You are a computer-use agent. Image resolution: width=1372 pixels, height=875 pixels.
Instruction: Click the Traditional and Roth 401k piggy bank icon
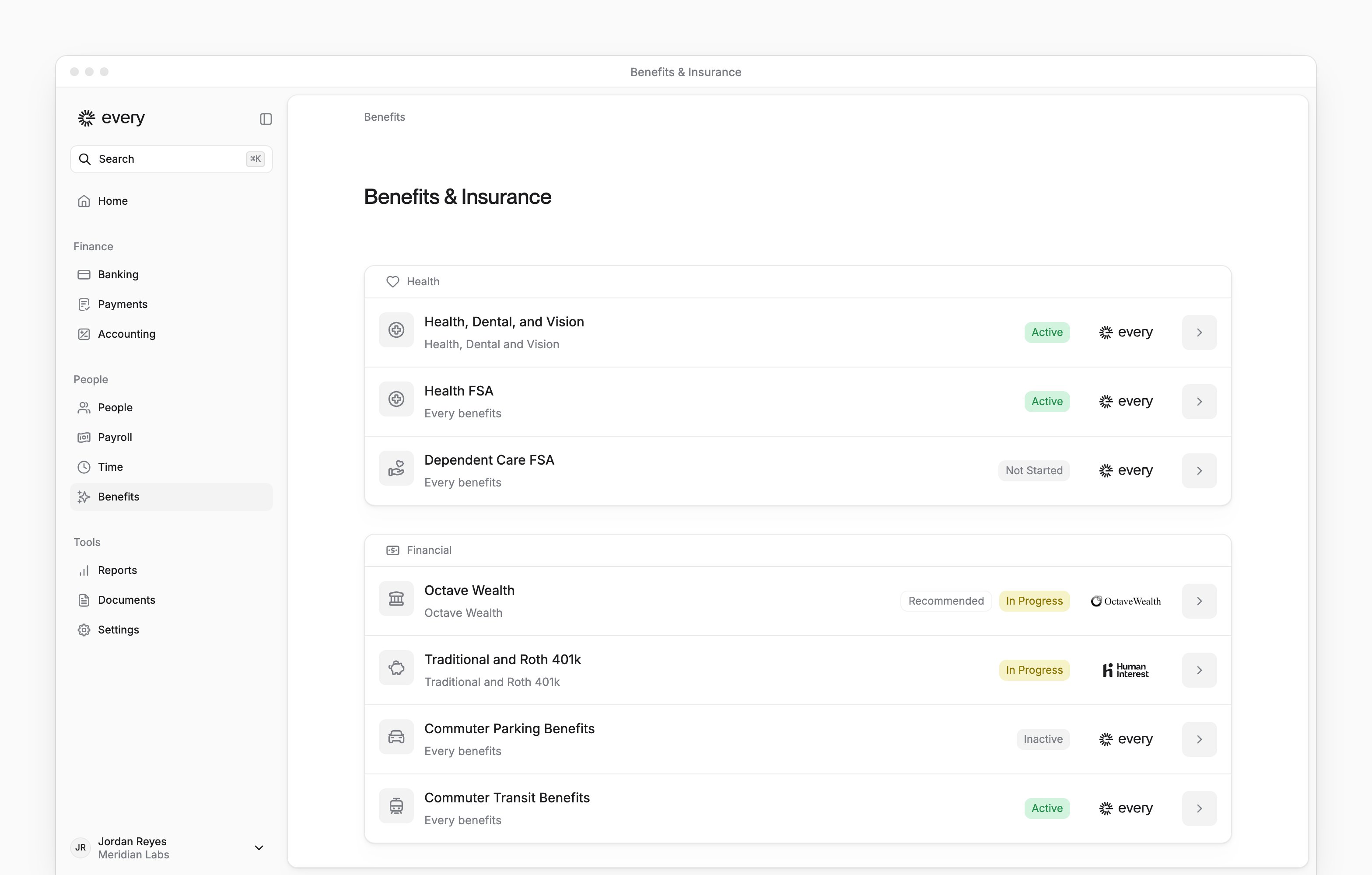click(x=396, y=668)
